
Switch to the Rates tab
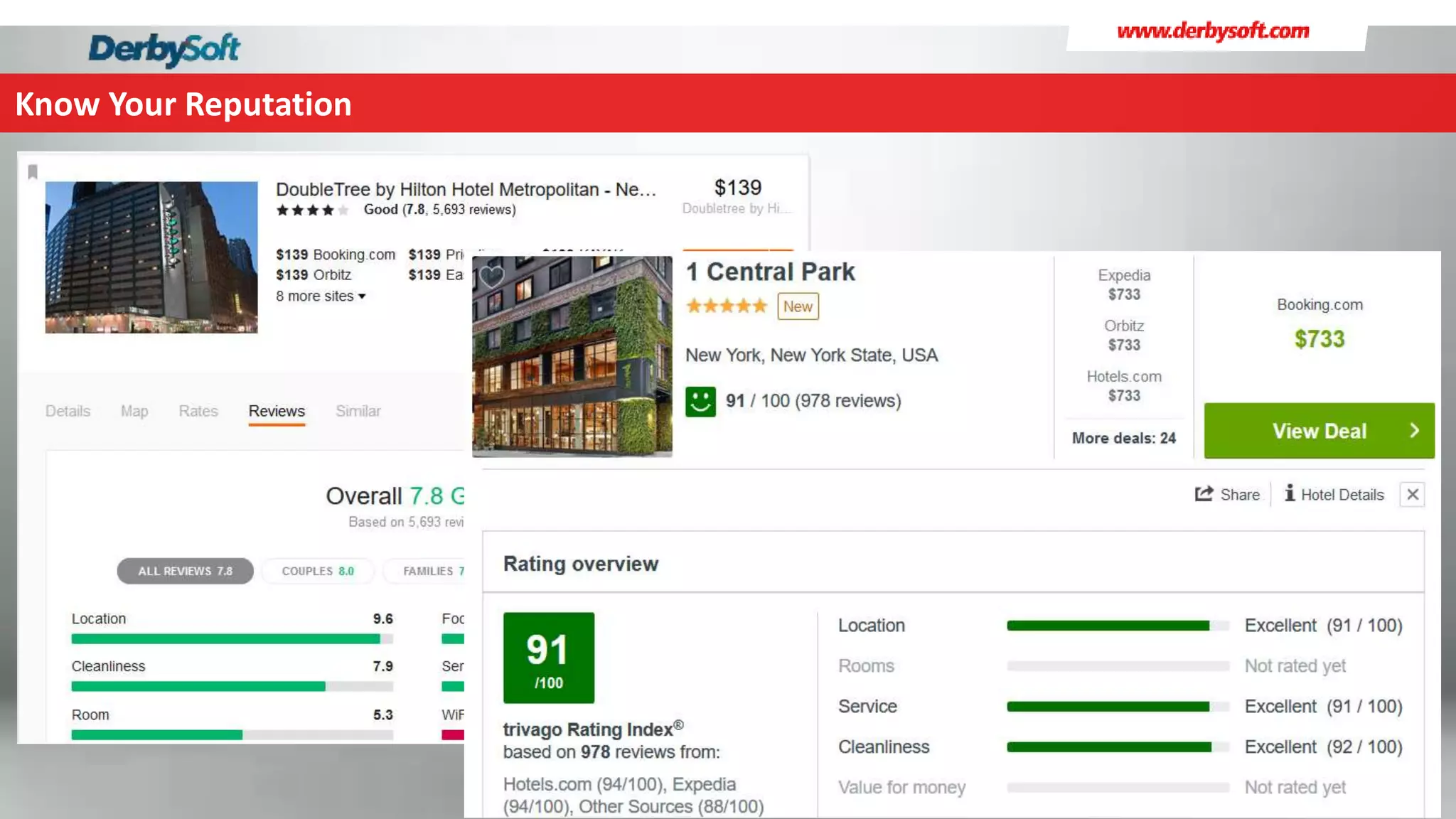tap(198, 411)
